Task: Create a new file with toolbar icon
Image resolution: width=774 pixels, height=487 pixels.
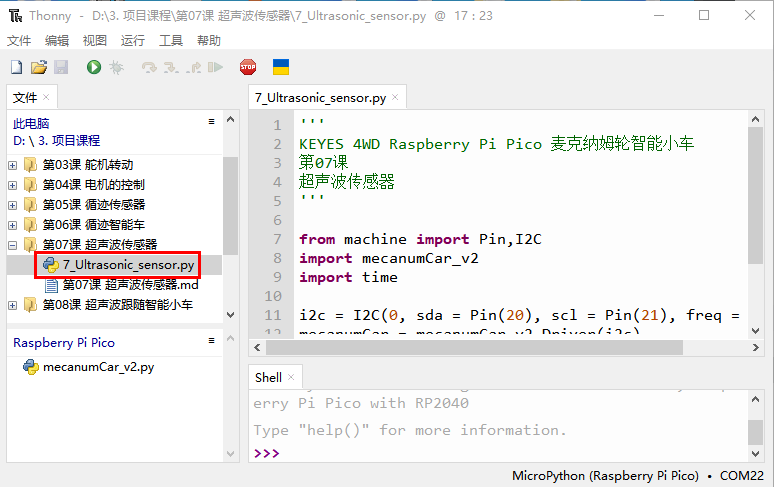Action: point(16,67)
